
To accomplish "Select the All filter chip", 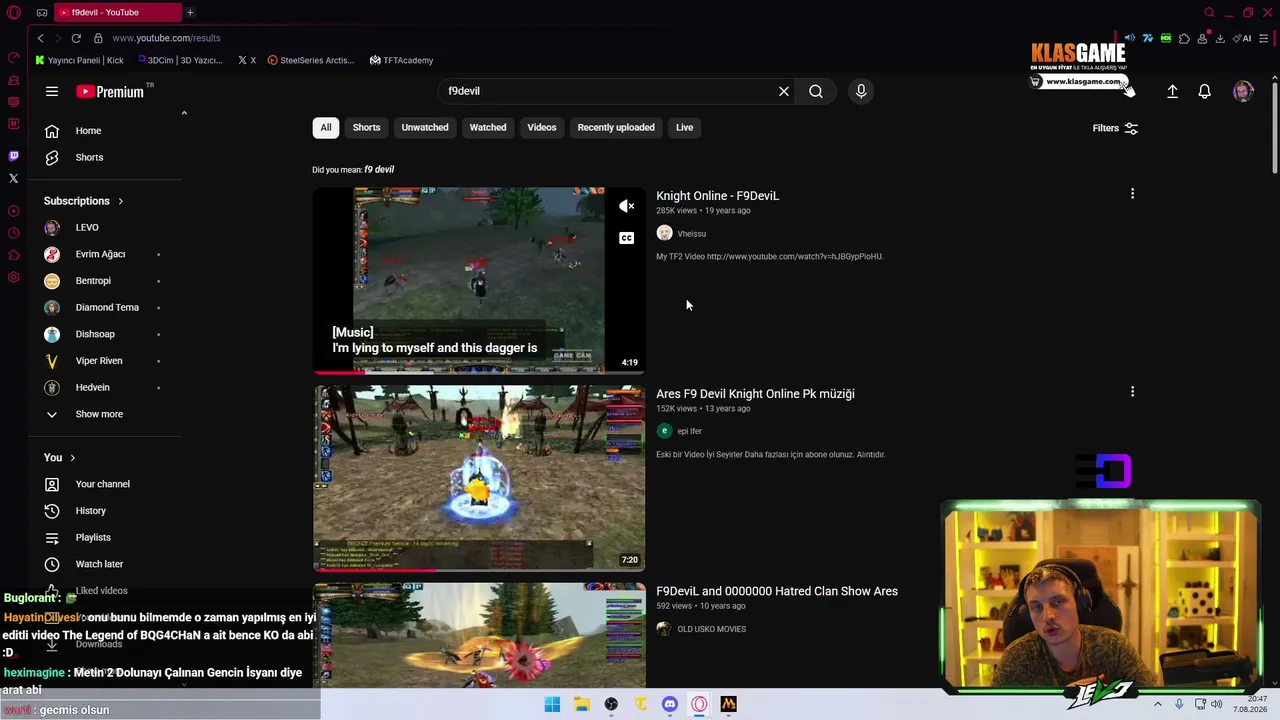I will (x=326, y=127).
